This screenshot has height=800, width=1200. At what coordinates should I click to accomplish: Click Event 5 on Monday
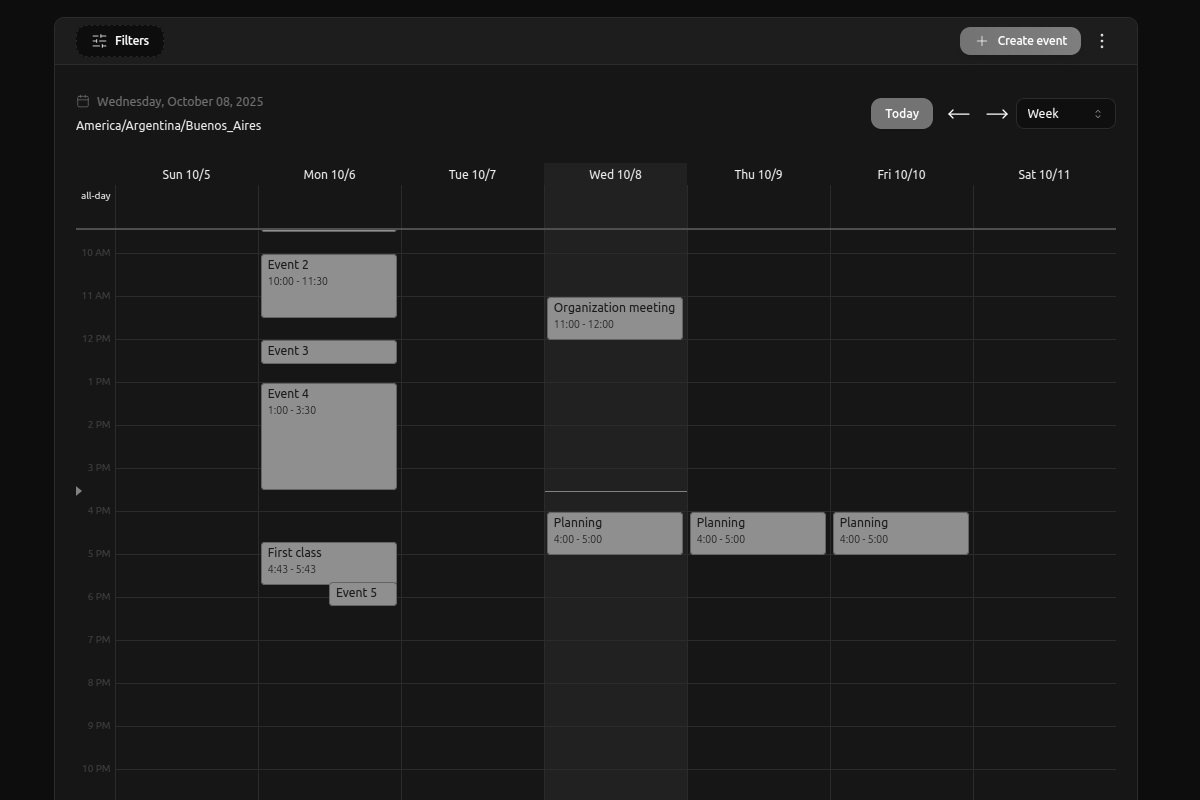pos(362,592)
